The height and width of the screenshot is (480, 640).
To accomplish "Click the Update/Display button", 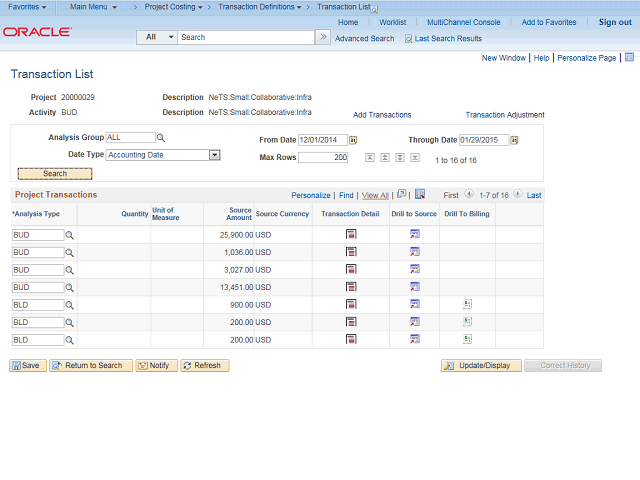I will [481, 366].
